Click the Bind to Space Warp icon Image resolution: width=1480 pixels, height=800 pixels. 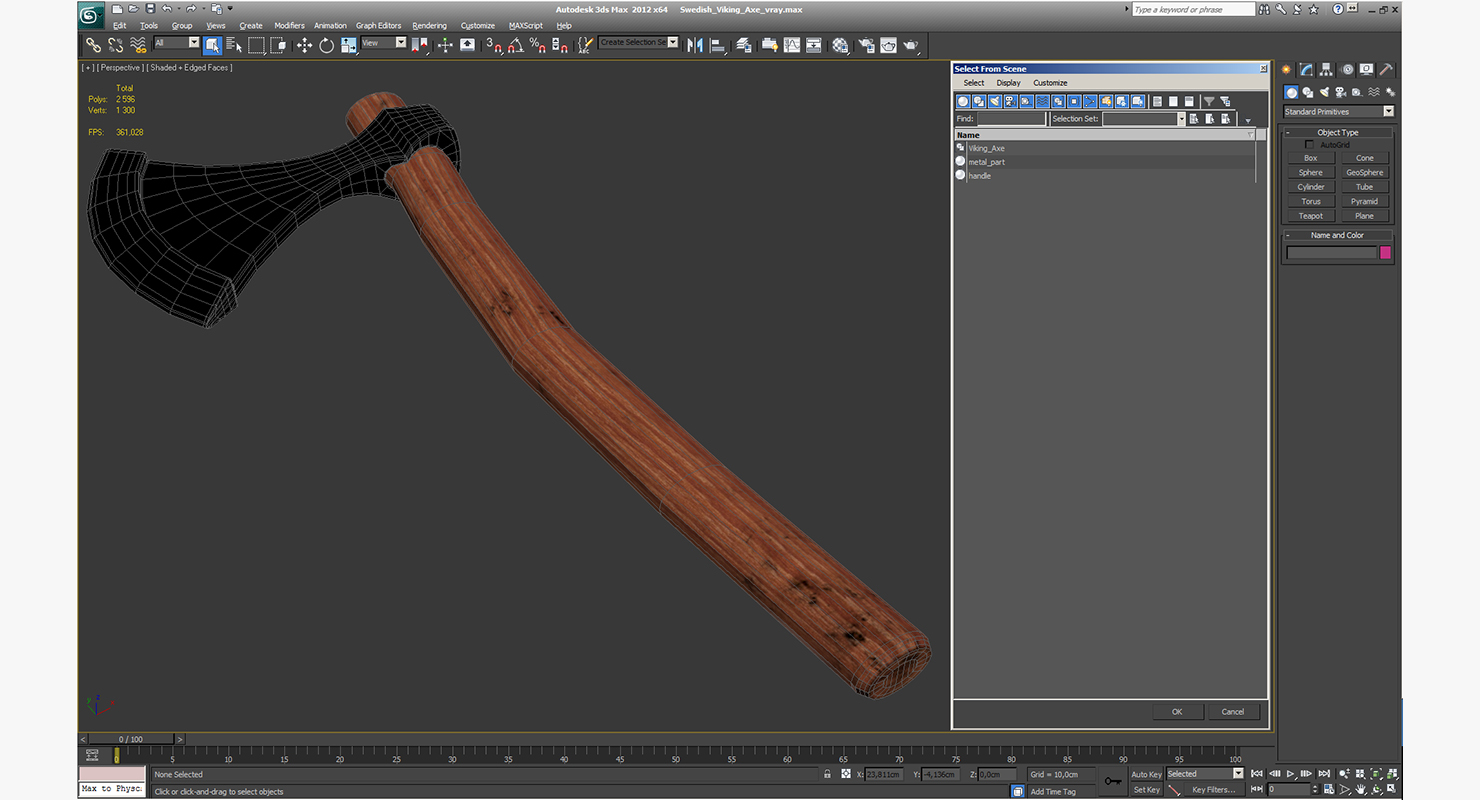coord(138,45)
